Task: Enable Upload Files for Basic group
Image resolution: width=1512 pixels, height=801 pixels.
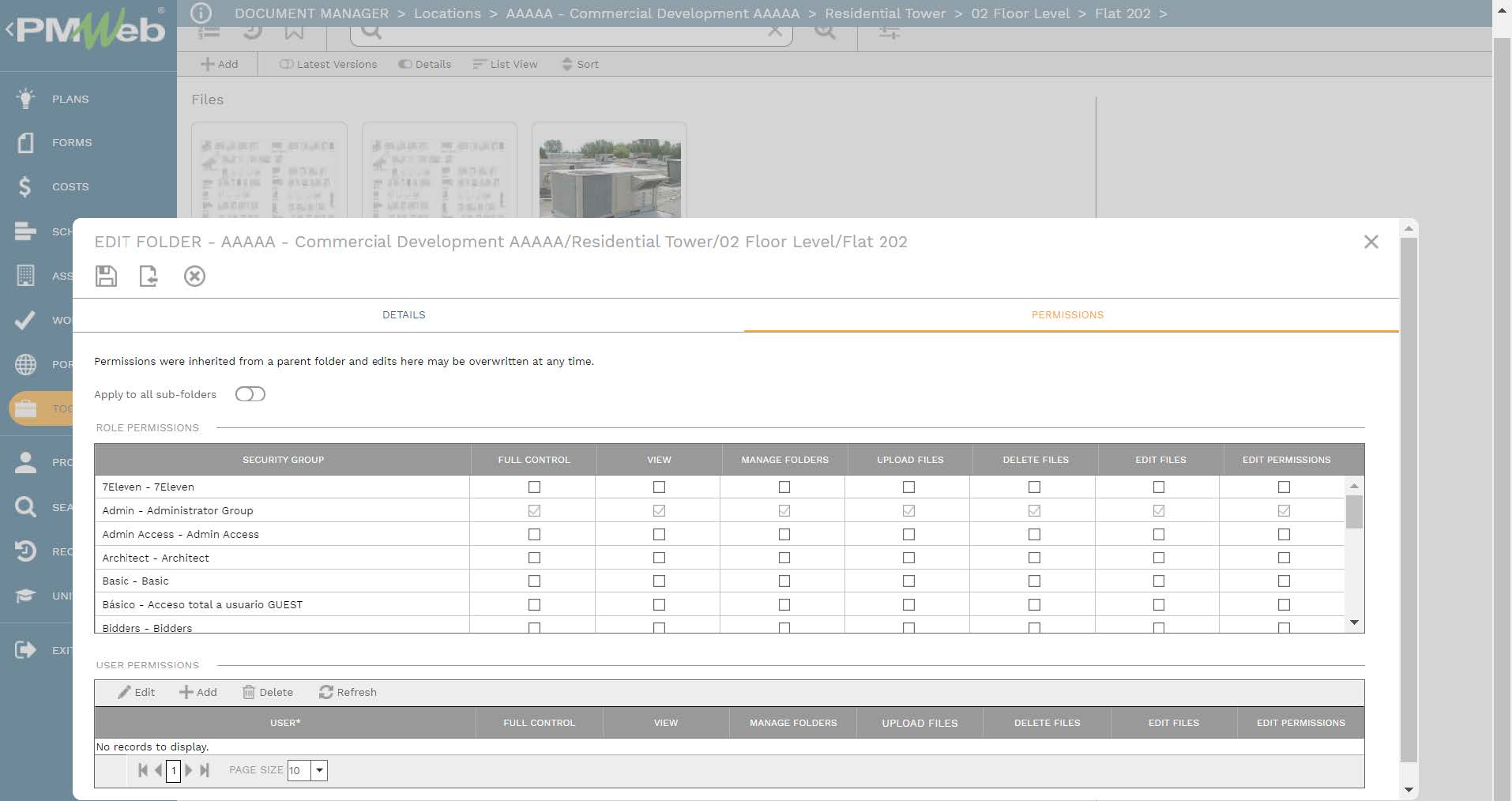Action: click(x=908, y=581)
